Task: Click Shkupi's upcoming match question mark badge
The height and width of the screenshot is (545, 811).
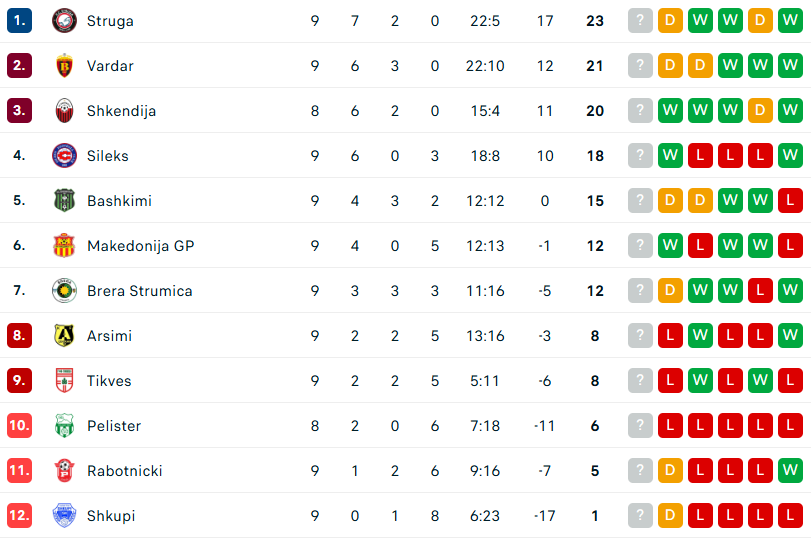Action: (640, 516)
